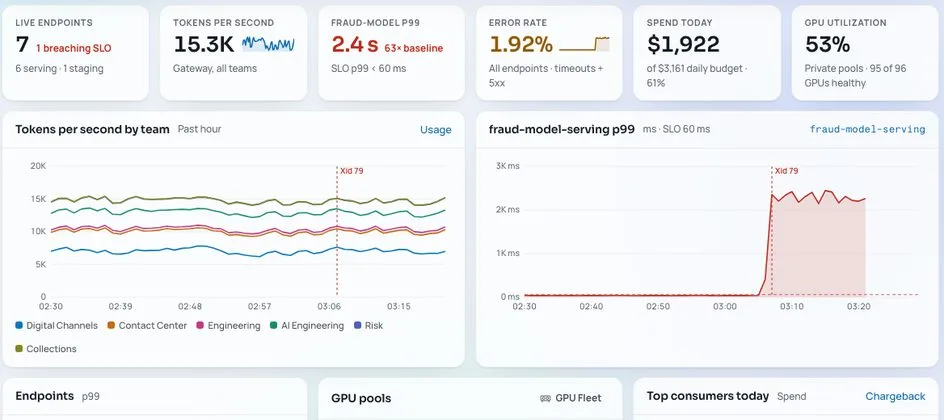Click the Endpoints panel heading
The width and height of the screenshot is (944, 420).
(x=45, y=396)
